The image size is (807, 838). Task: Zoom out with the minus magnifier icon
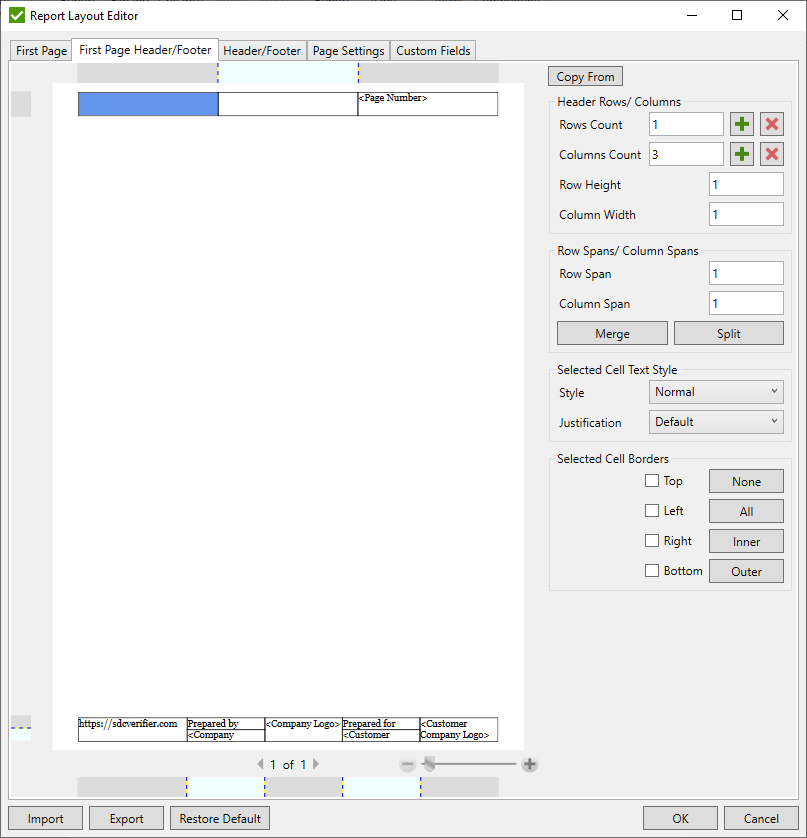tap(408, 764)
